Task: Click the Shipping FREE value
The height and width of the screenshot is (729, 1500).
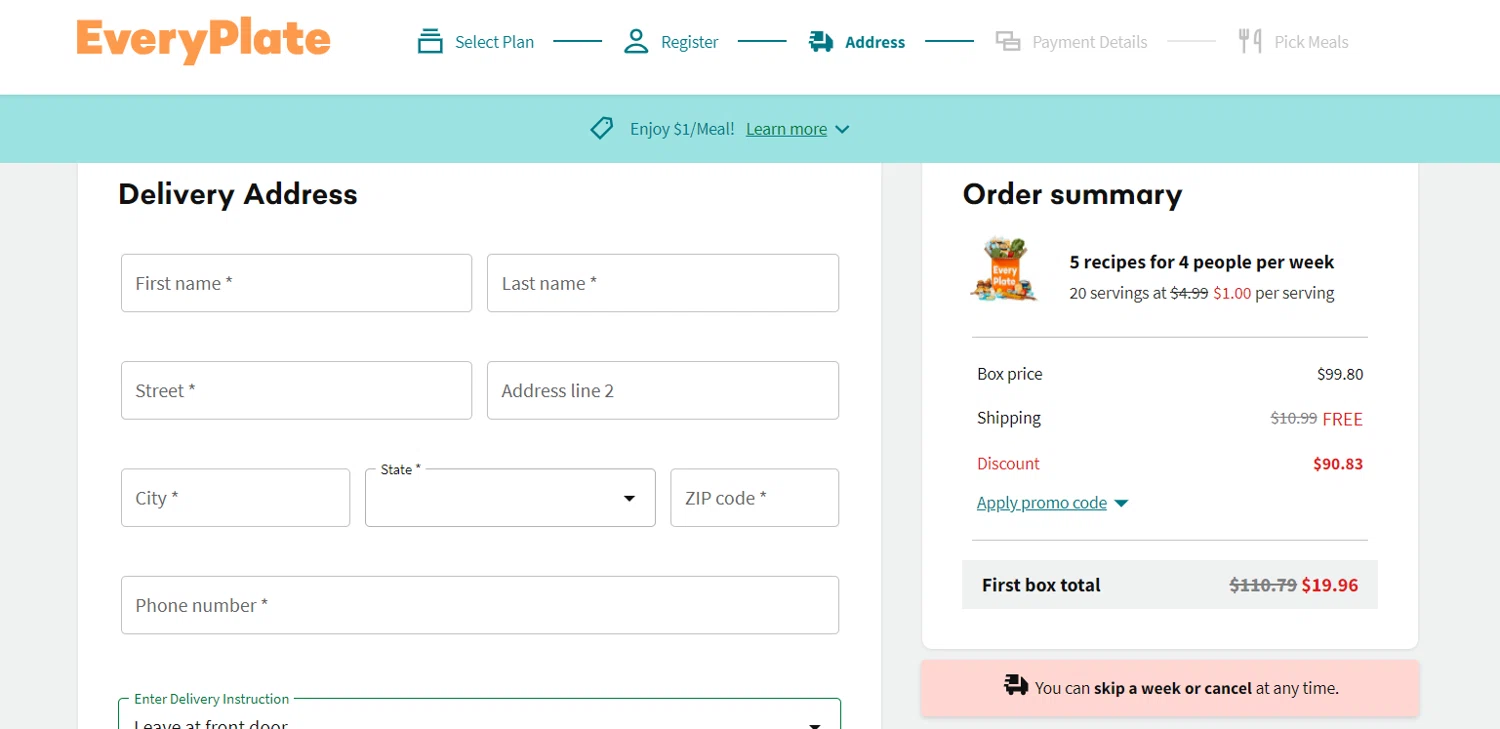Action: pyautogui.click(x=1343, y=419)
